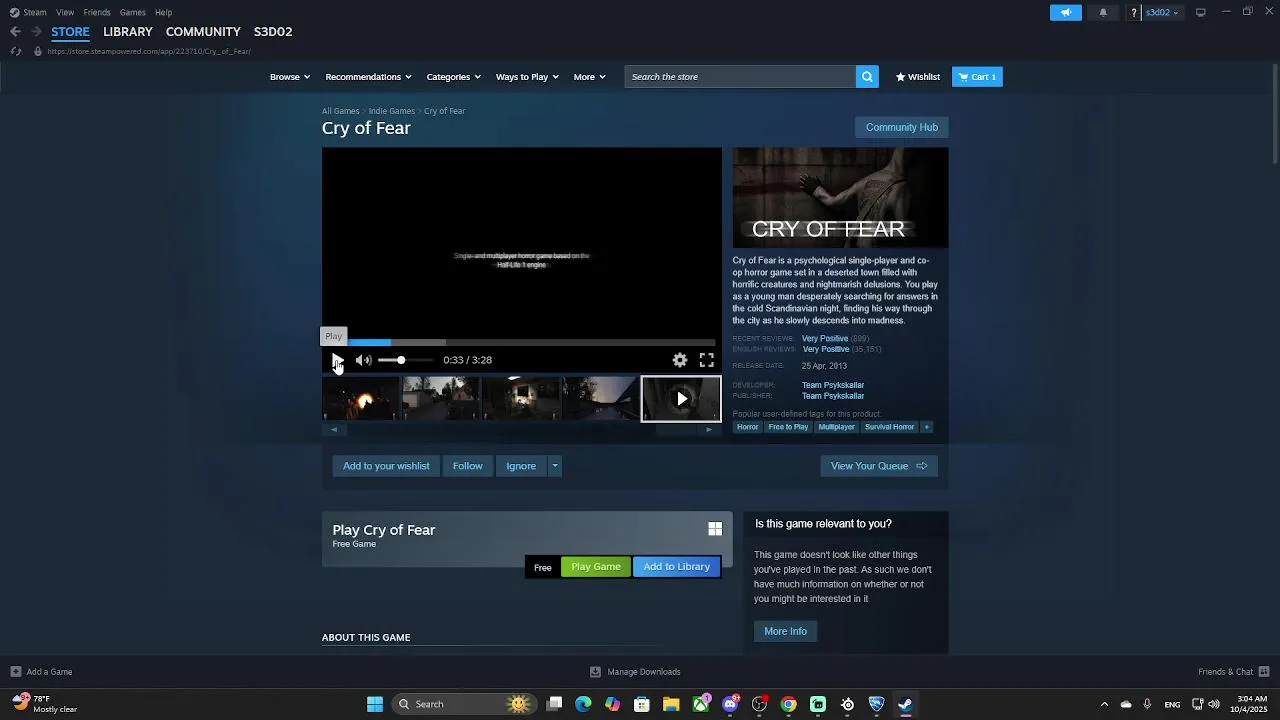This screenshot has height=720, width=1280.
Task: Follow Cry of Fear
Action: pyautogui.click(x=467, y=466)
